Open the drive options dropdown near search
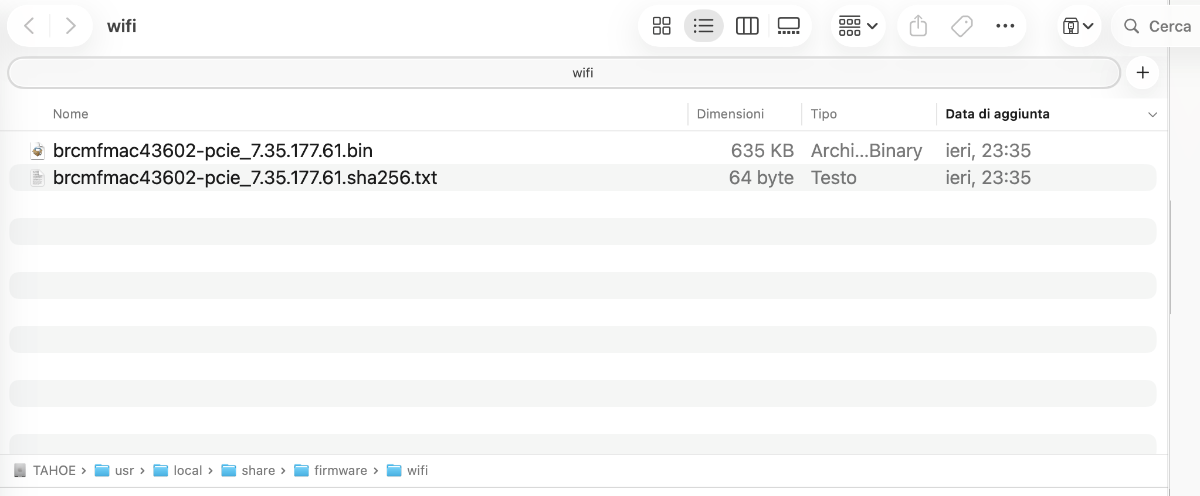 (x=1077, y=27)
